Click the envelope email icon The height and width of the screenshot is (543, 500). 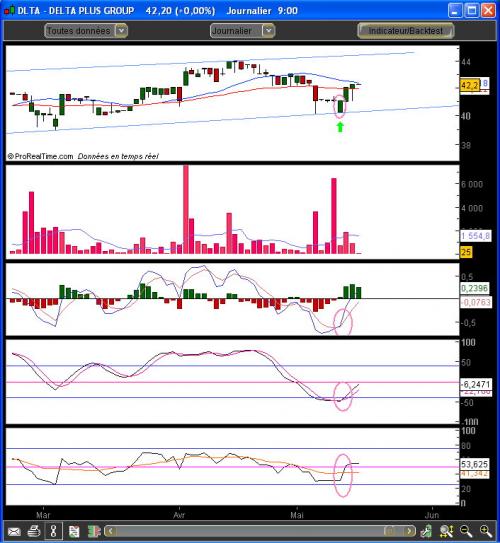coord(14,531)
